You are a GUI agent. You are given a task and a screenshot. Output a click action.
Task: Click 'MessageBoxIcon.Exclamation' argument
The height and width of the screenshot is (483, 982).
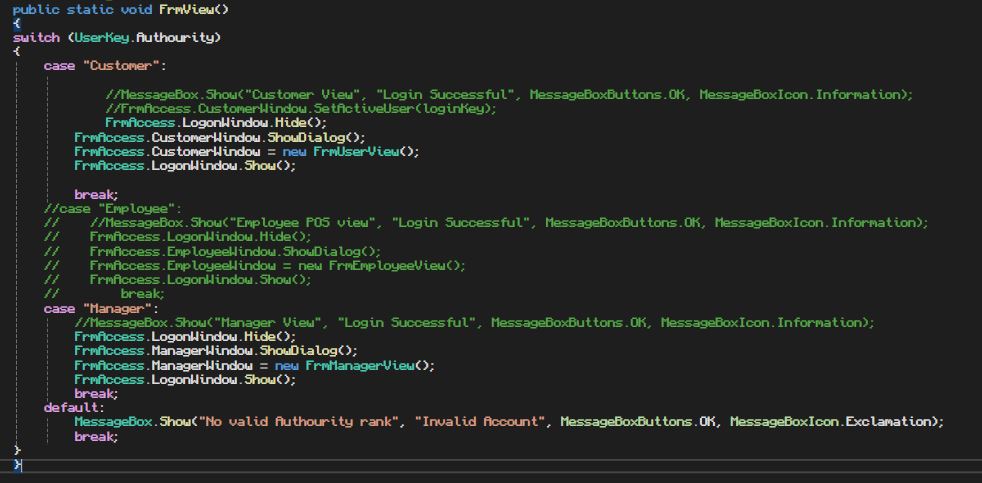tap(830, 422)
